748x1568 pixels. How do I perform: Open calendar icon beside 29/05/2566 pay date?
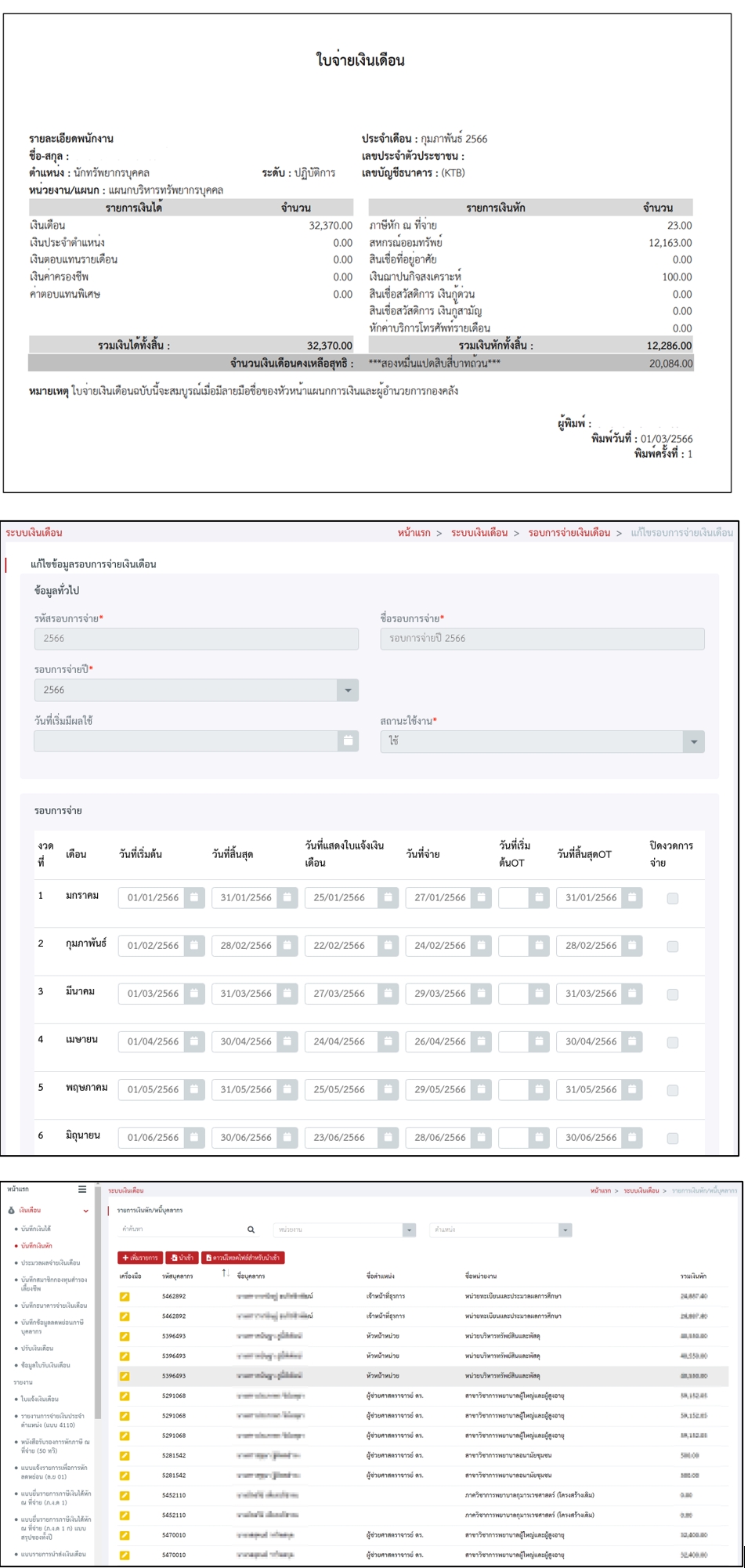point(482,1089)
